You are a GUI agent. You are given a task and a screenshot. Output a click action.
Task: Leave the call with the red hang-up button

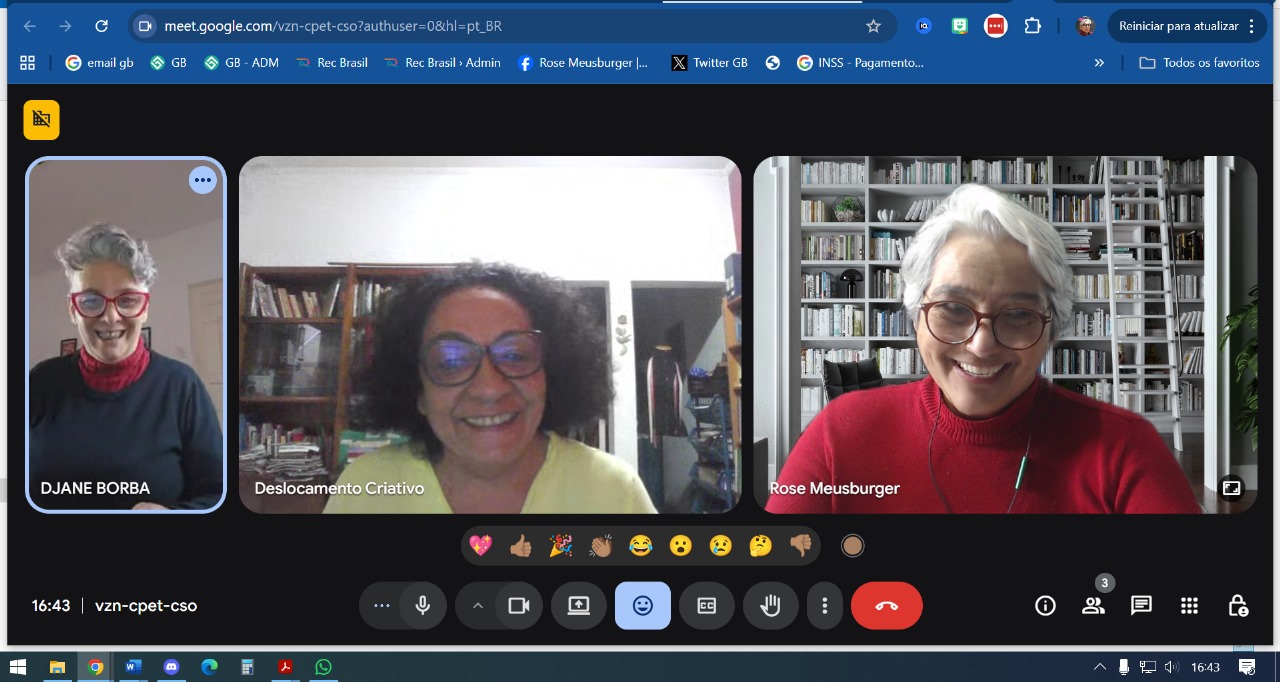(x=886, y=605)
